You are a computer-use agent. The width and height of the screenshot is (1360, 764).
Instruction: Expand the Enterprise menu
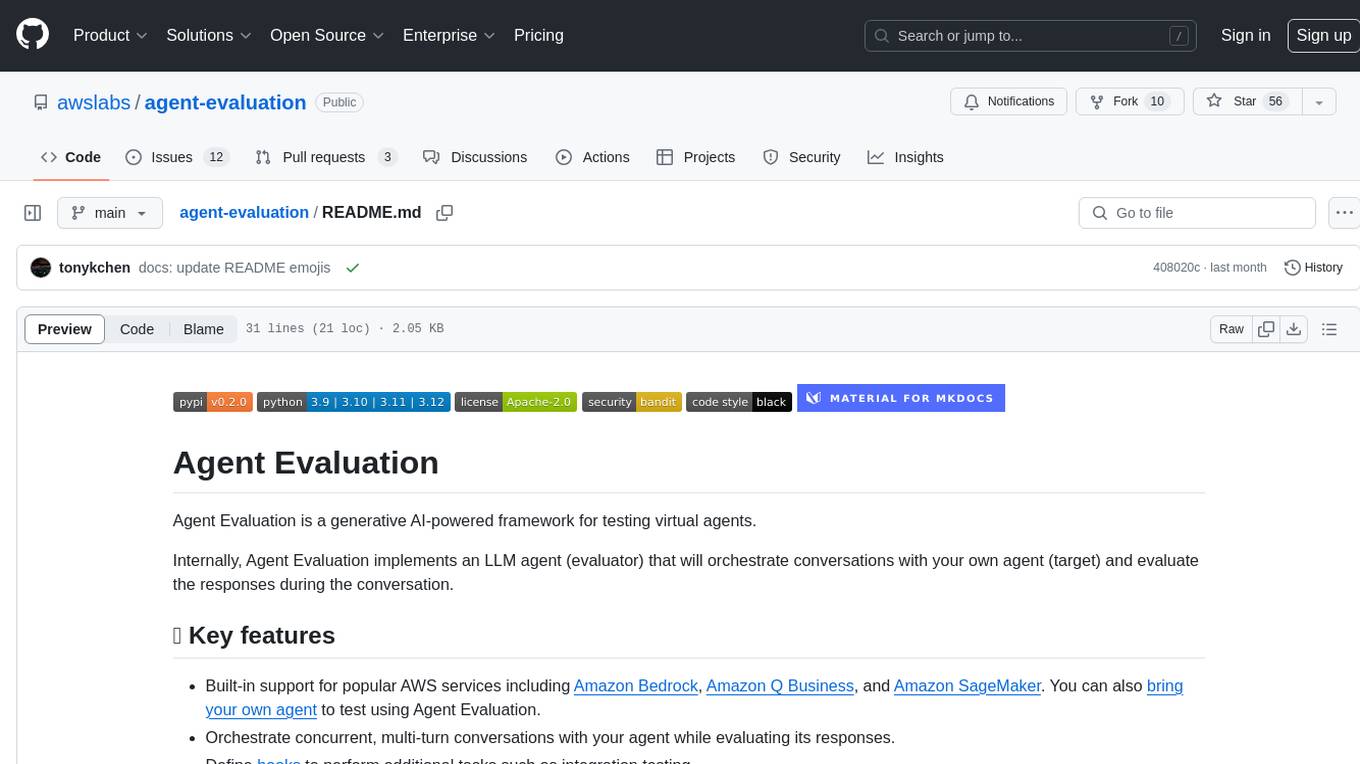click(x=449, y=35)
